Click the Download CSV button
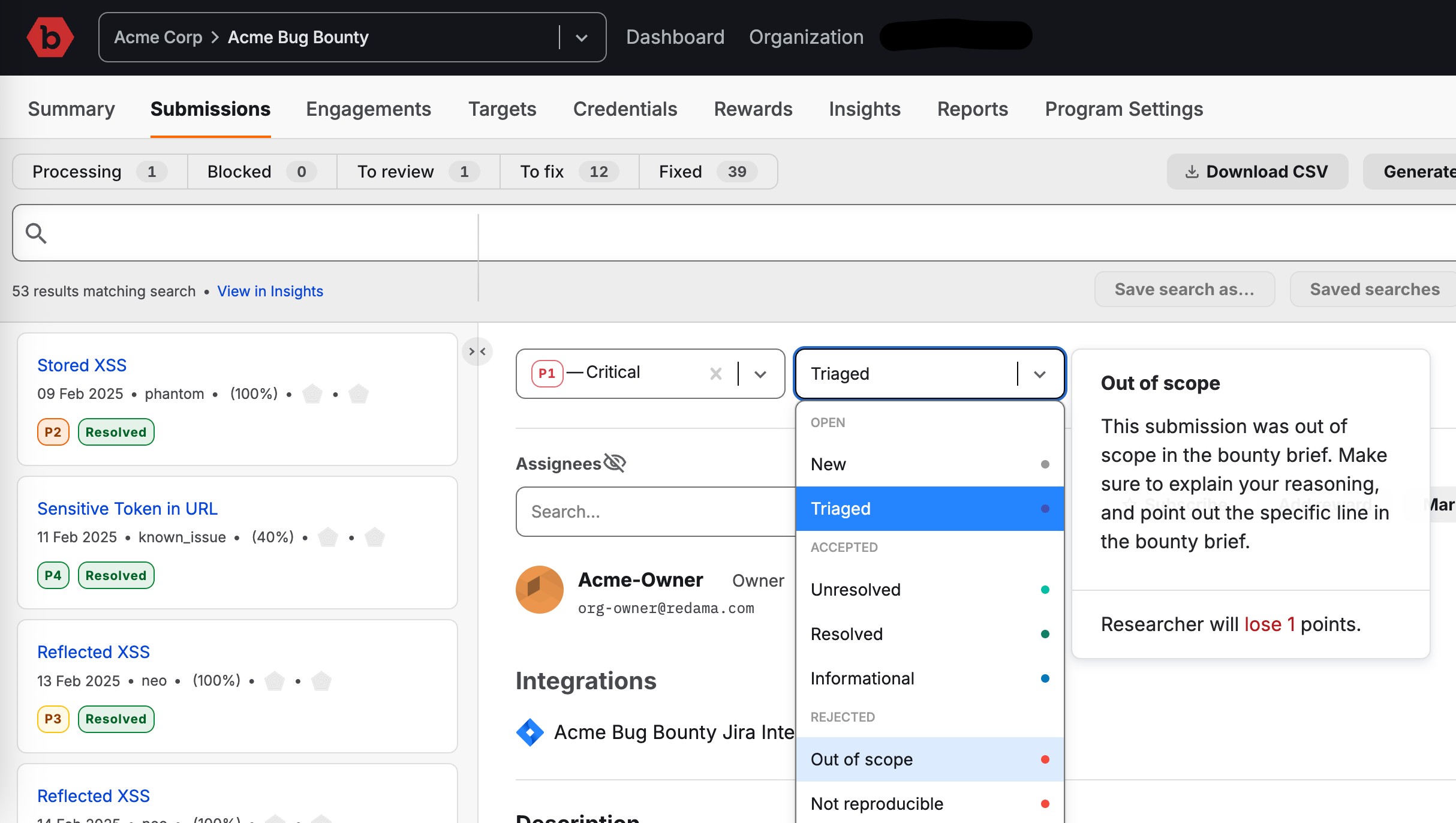The height and width of the screenshot is (823, 1456). click(1257, 172)
